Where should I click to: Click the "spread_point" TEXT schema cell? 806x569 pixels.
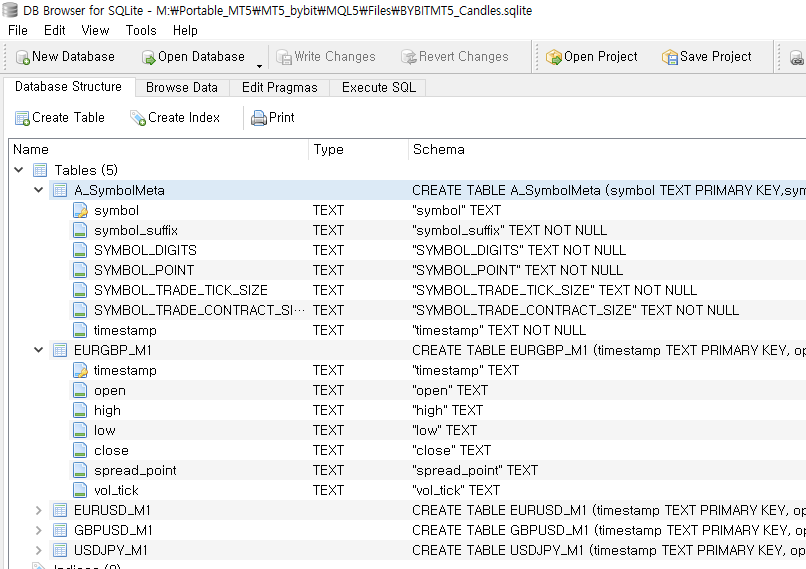pos(475,470)
